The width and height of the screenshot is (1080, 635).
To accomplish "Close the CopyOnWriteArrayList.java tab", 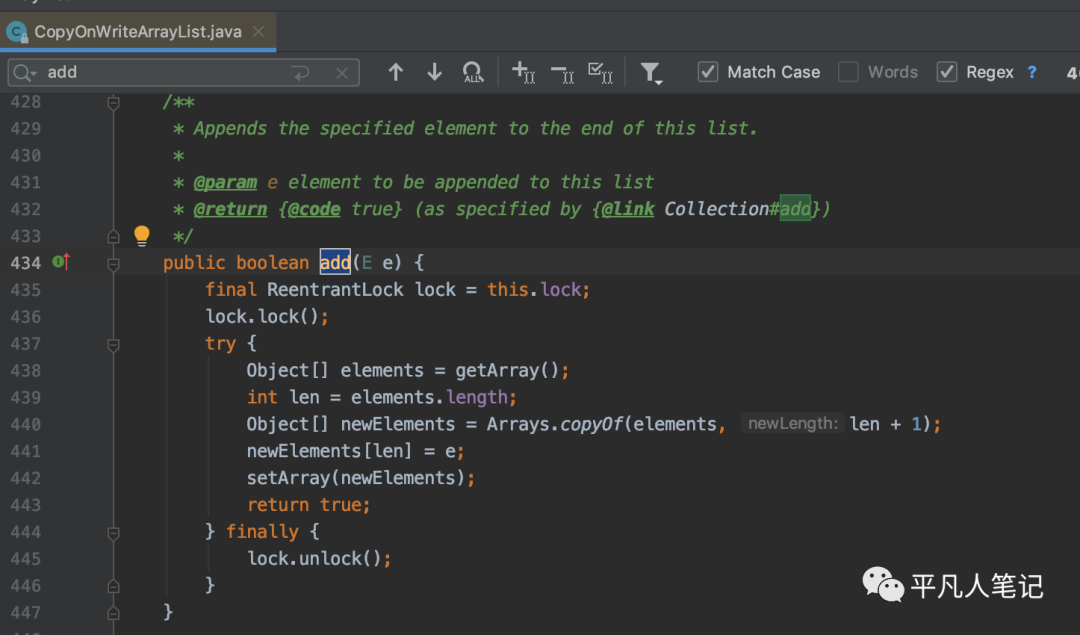I will [260, 31].
